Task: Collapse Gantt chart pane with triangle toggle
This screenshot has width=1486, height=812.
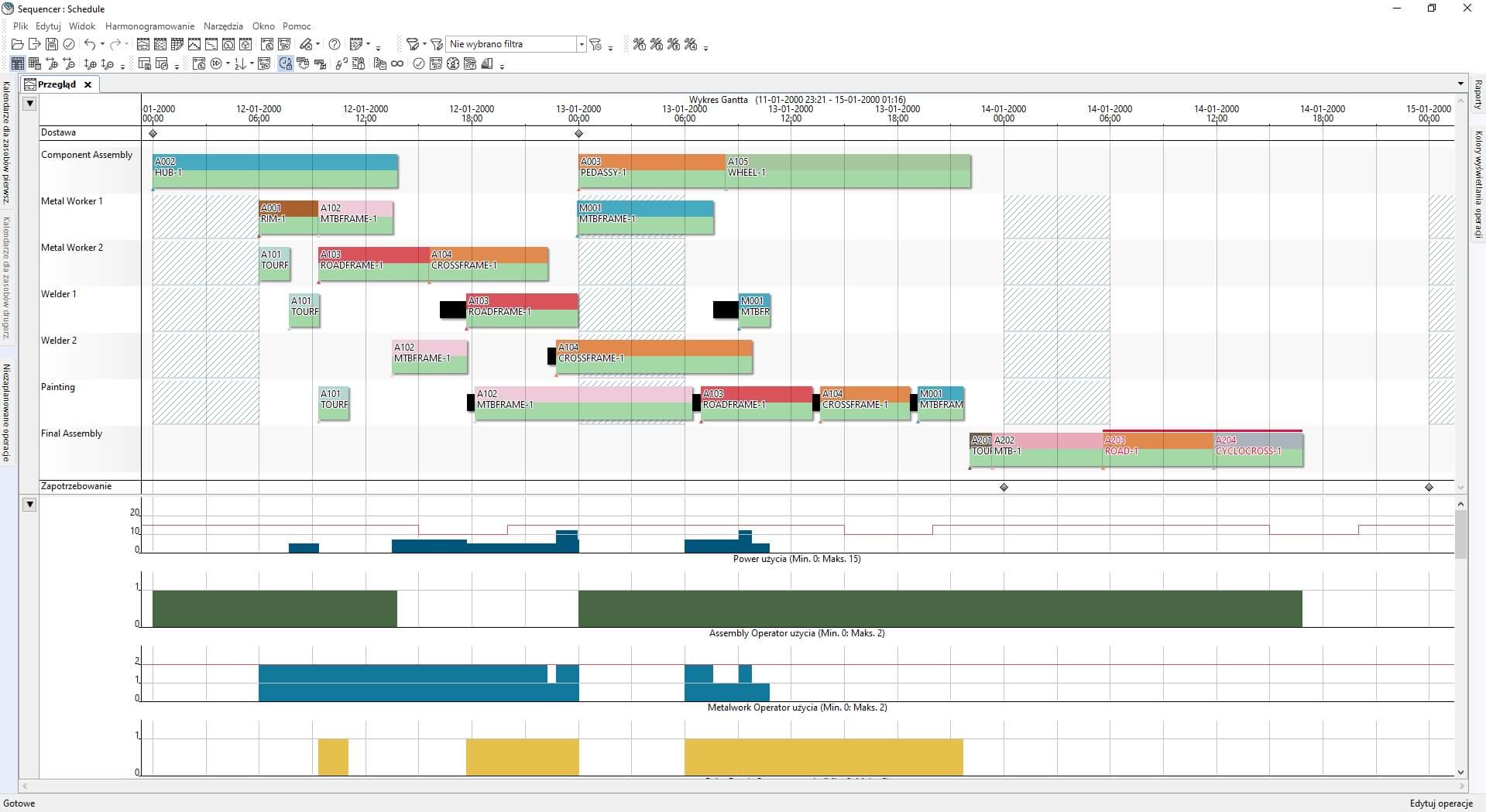Action: coord(29,104)
